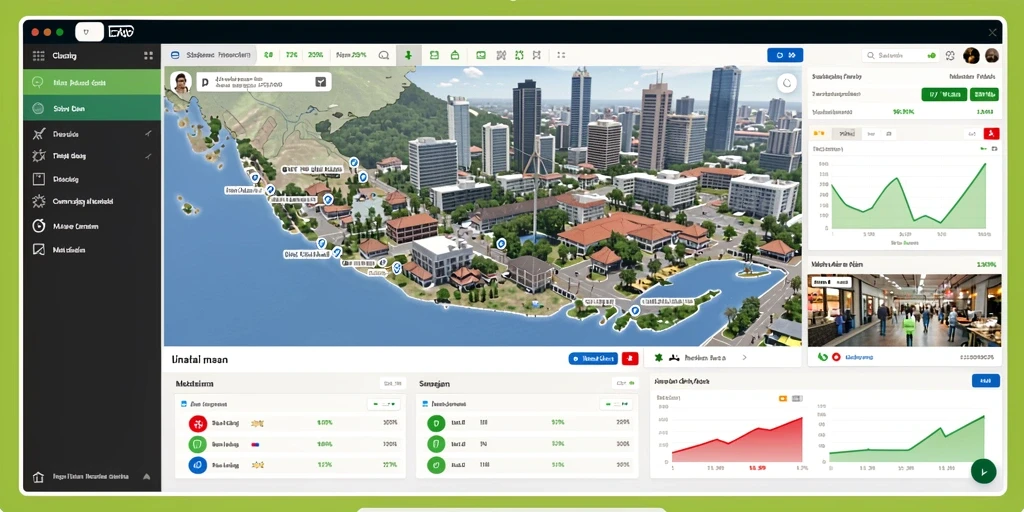
Task: Select the green highlighted first sidebar item
Action: pos(92,82)
